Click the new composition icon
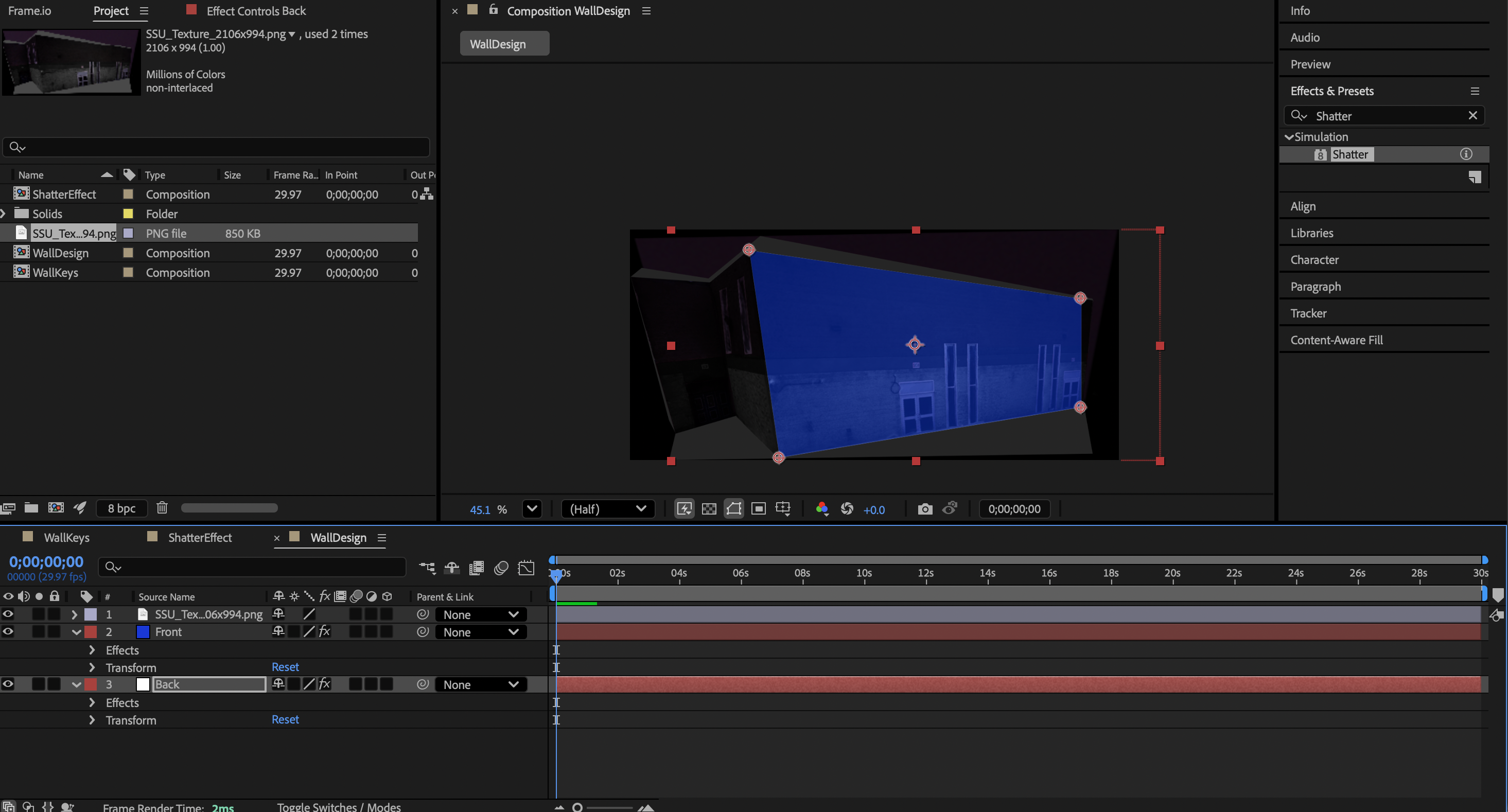Viewport: 1508px width, 812px height. pyautogui.click(x=56, y=507)
